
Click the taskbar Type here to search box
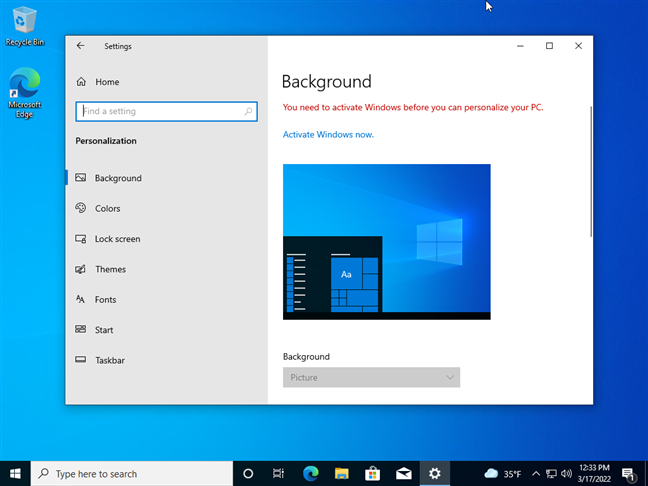132,474
